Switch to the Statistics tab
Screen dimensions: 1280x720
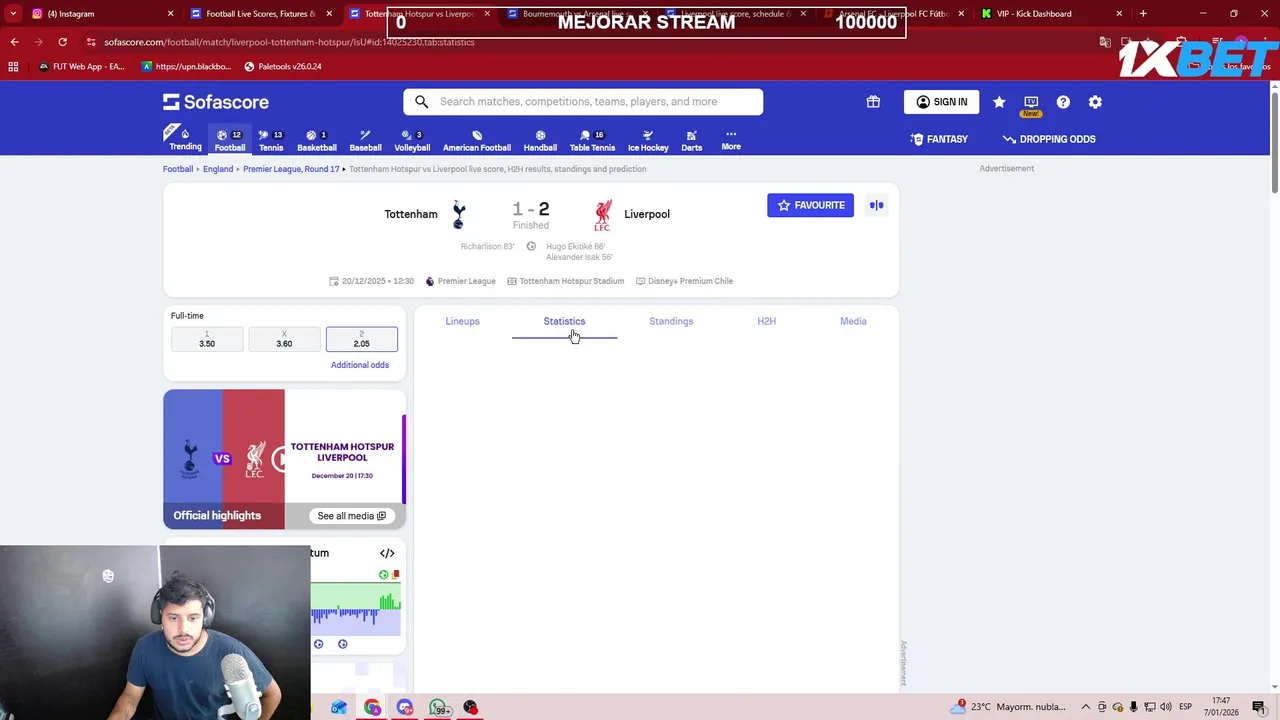tap(564, 321)
